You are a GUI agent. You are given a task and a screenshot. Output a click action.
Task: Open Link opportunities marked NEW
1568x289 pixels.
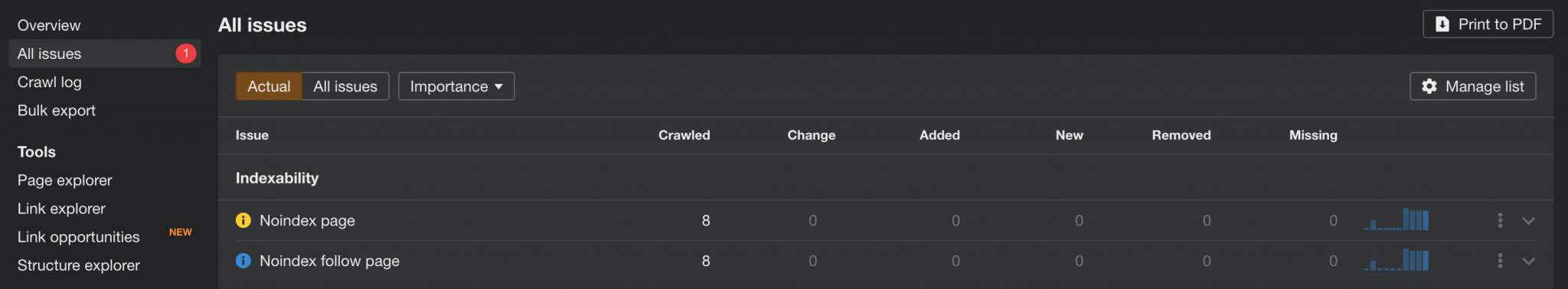point(79,237)
